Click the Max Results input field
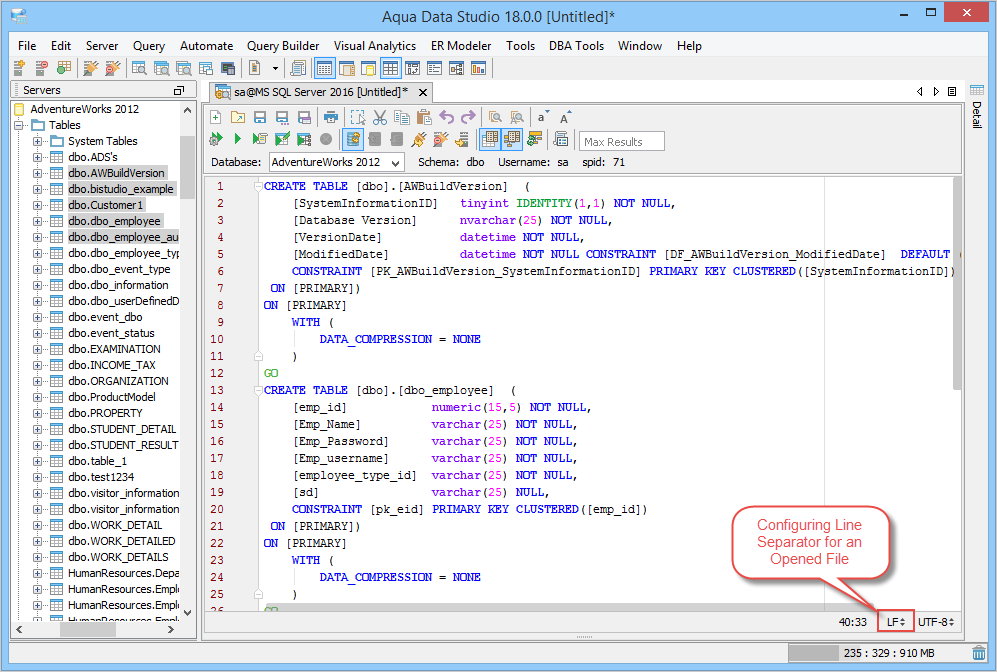This screenshot has height=672, width=997. coord(622,142)
